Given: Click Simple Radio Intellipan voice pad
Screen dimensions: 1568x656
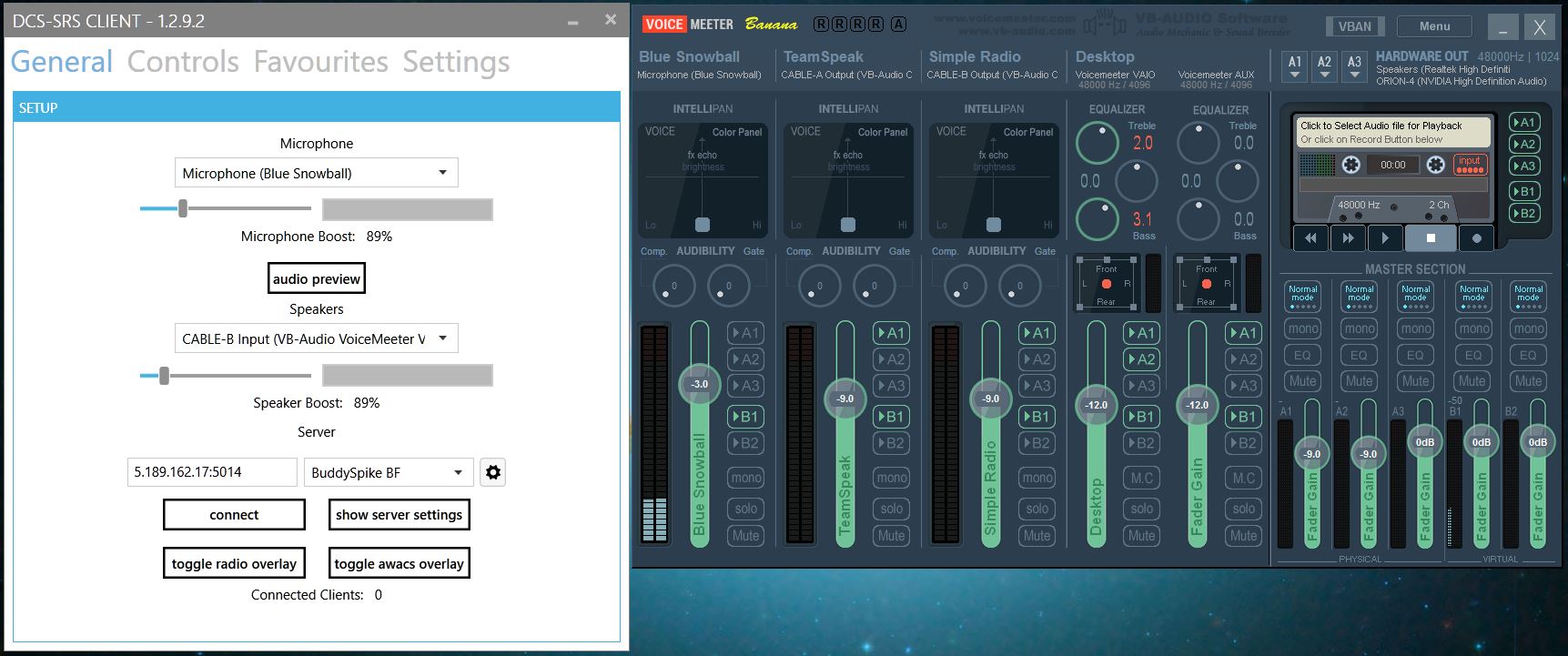Looking at the screenshot, I should pyautogui.click(x=993, y=180).
